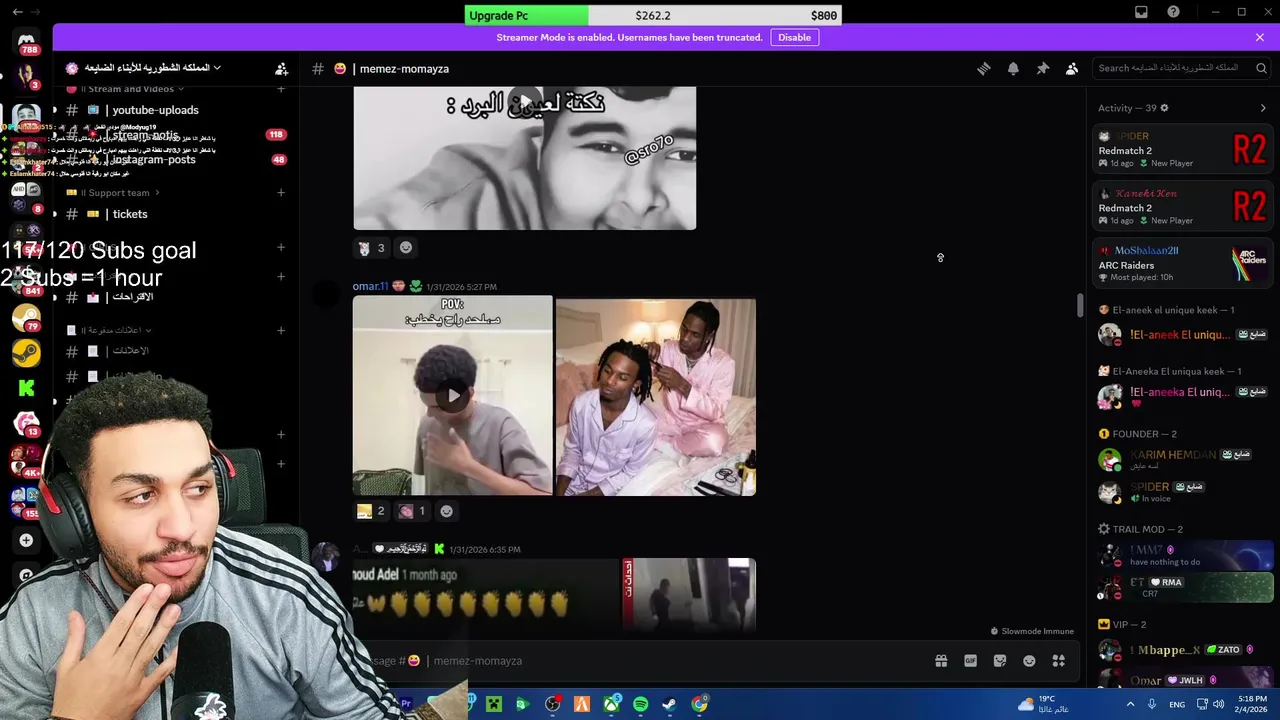Open Kaneki Ken's Redmatch 2 activity card
The image size is (1280, 720).
tap(1183, 207)
